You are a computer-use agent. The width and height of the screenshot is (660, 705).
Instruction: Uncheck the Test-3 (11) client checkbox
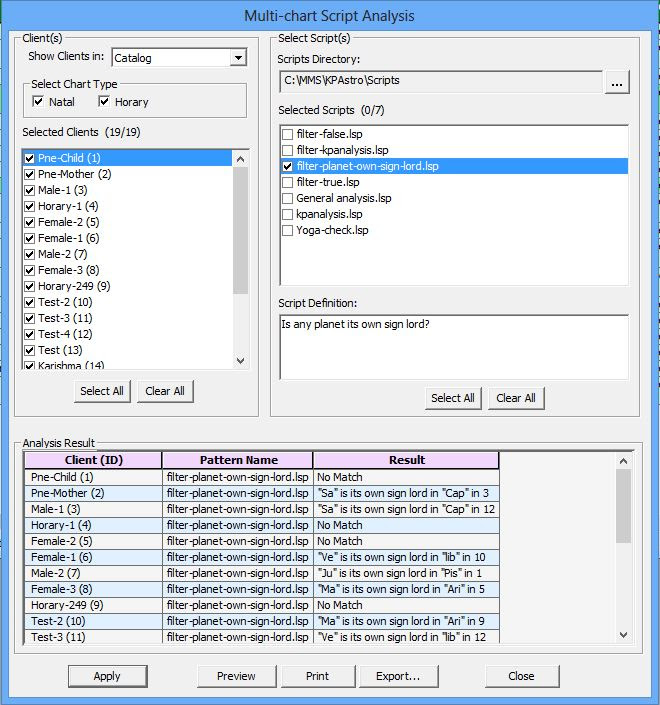click(x=30, y=318)
